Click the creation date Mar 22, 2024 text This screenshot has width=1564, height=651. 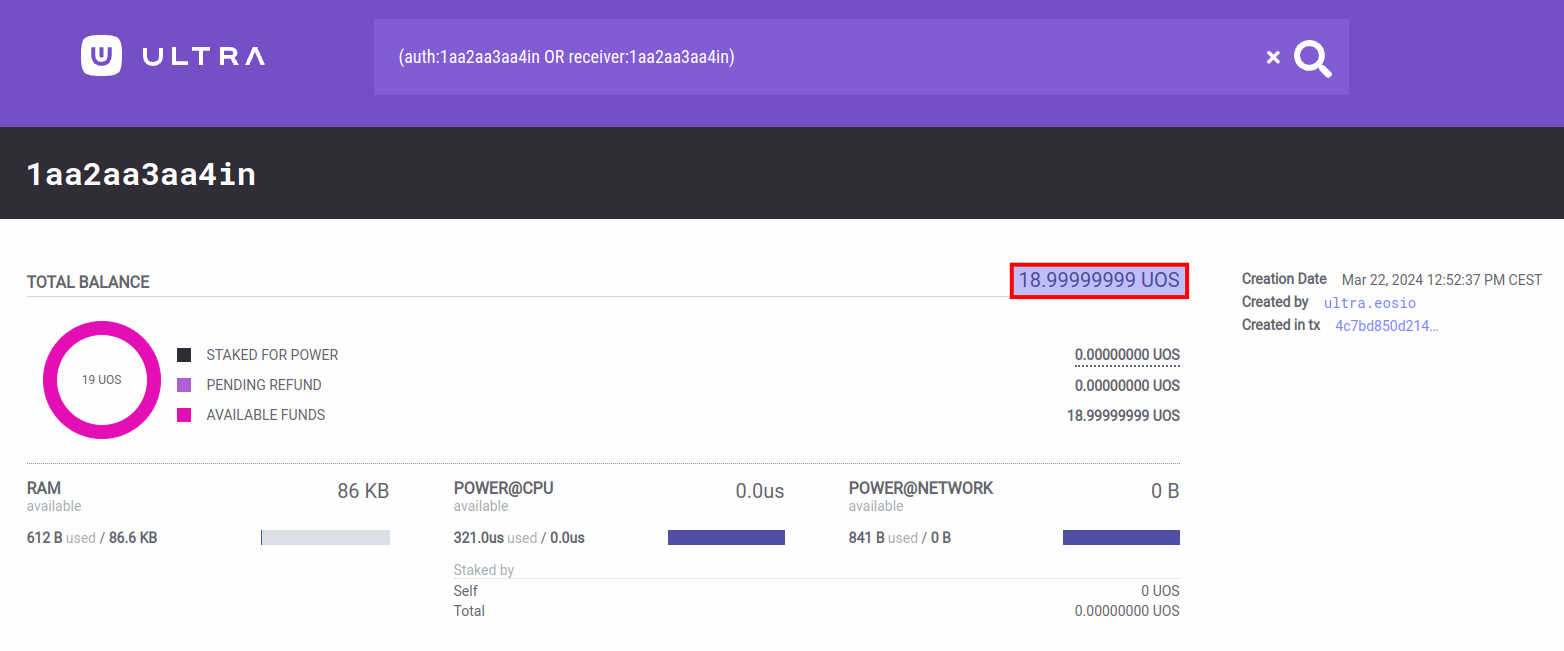pyautogui.click(x=1442, y=280)
